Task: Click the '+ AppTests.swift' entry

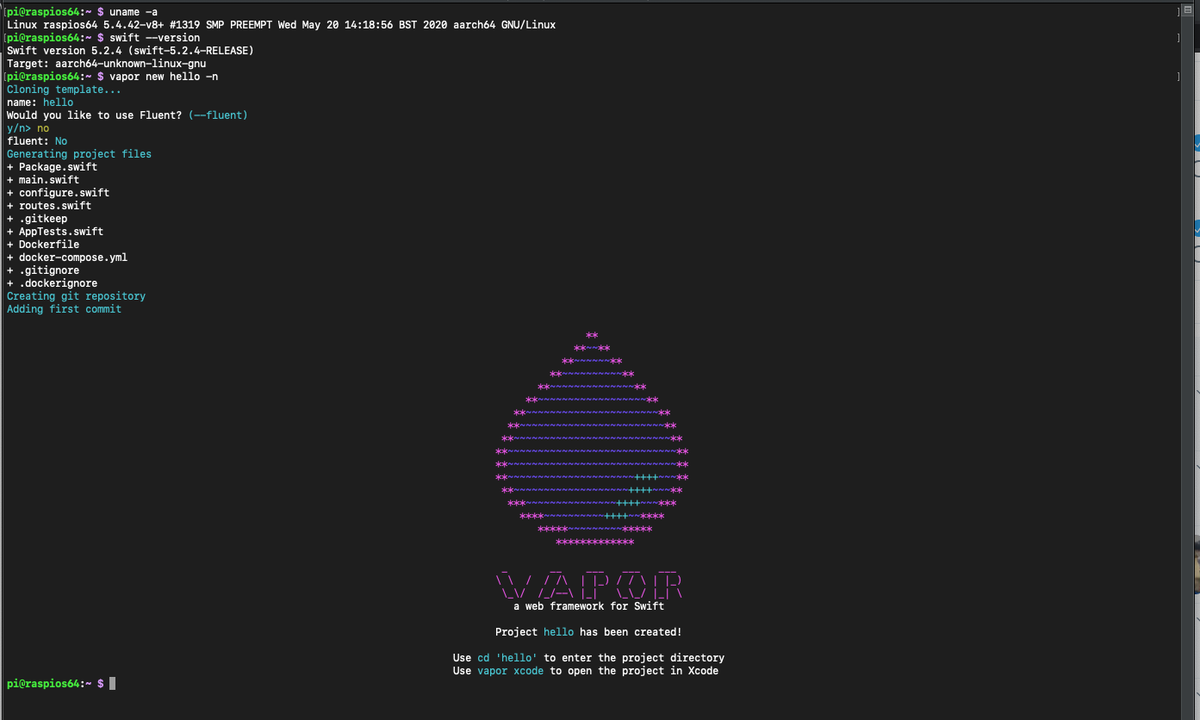Action: (55, 232)
